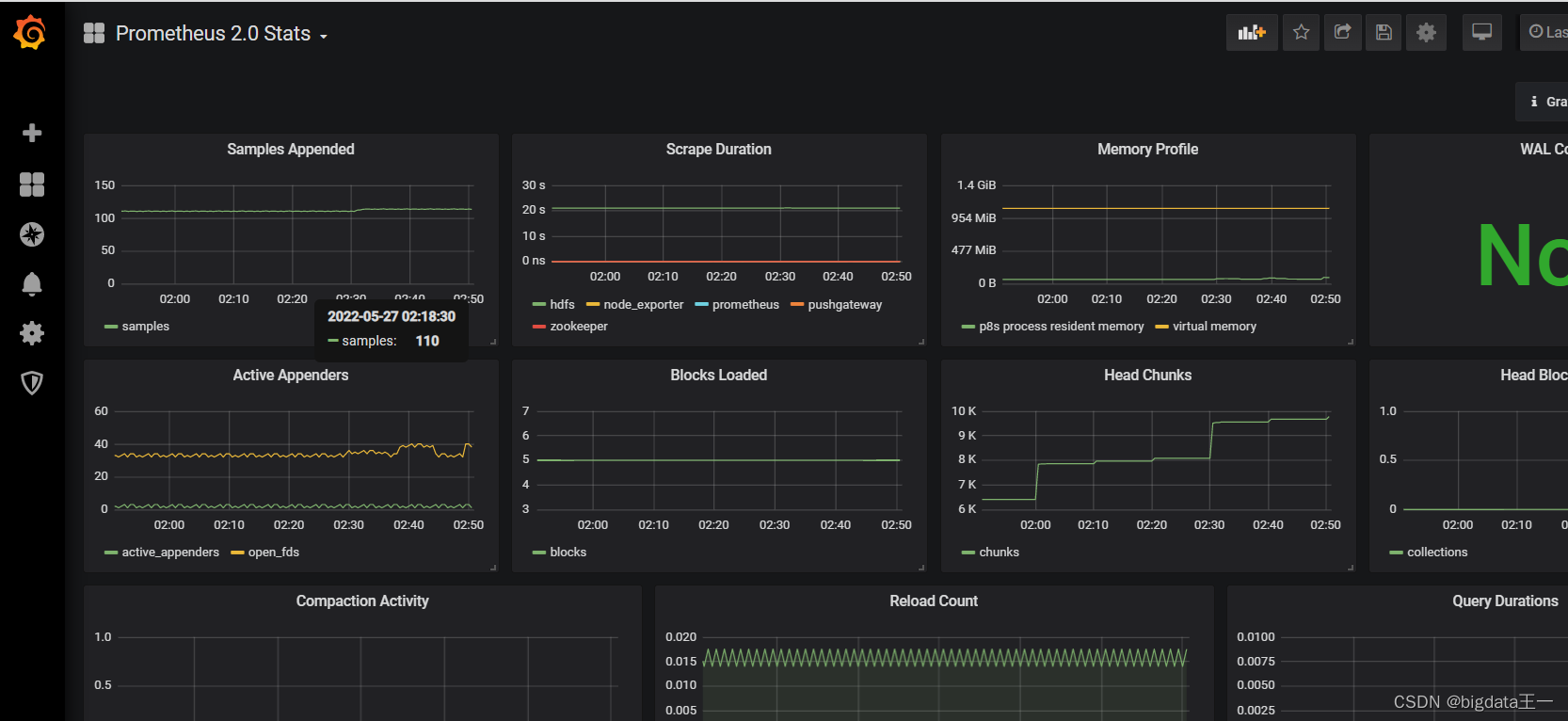Click the red zookeeper color swatch

(539, 327)
